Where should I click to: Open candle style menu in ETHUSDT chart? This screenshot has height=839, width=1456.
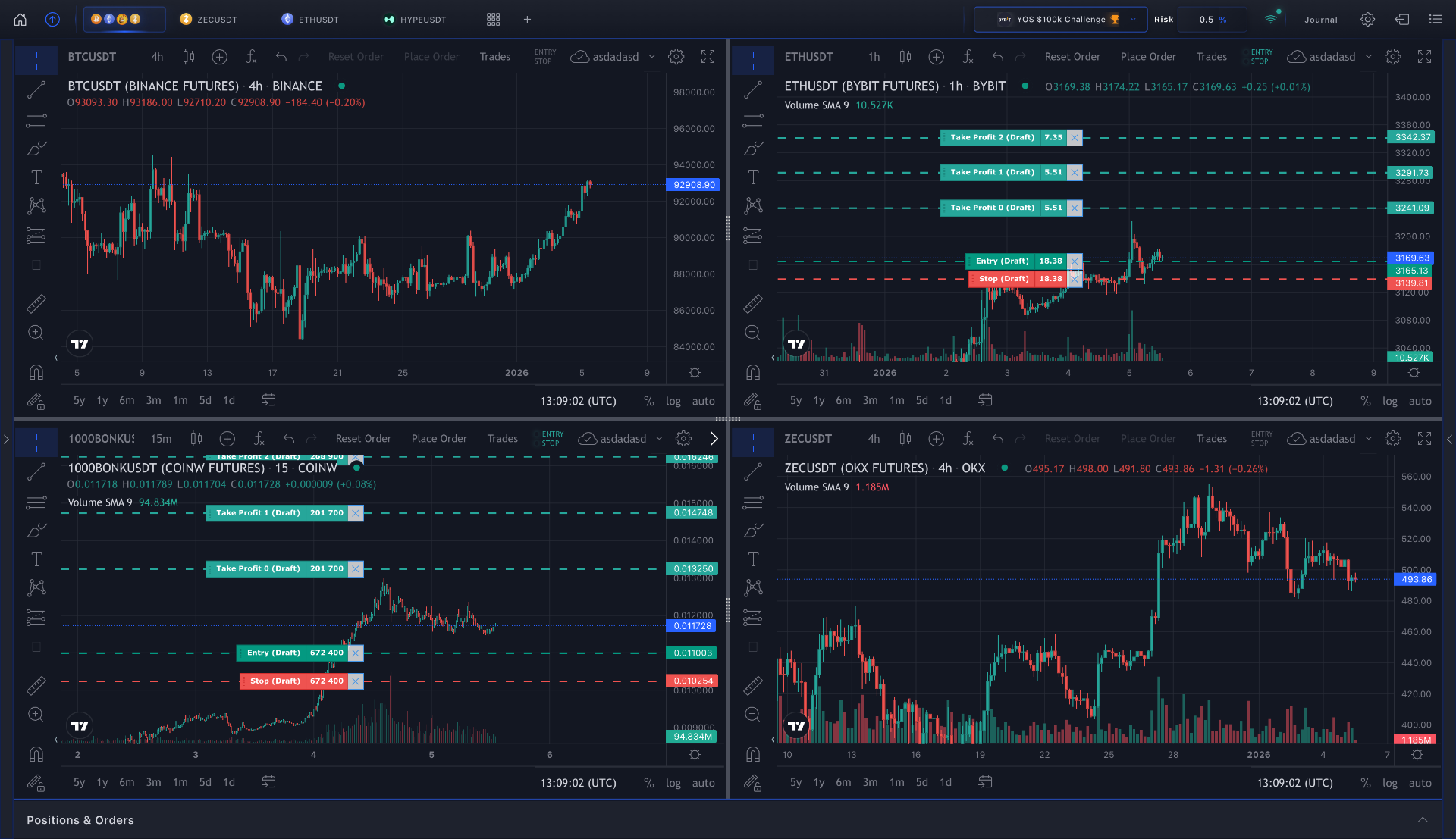(905, 57)
